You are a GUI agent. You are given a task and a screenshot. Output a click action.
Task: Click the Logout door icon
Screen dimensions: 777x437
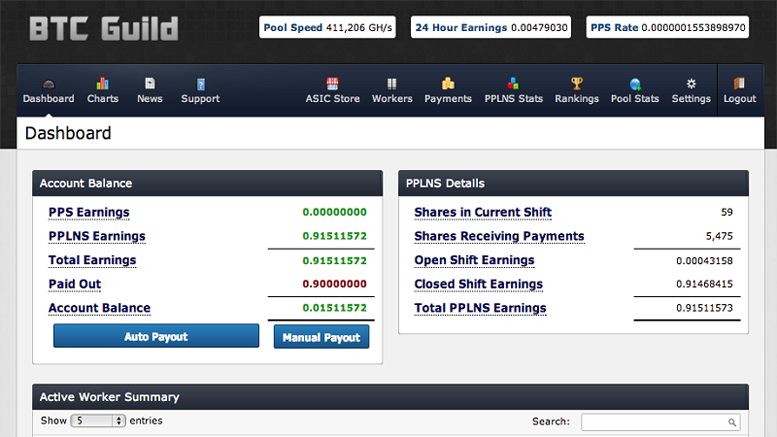click(739, 83)
